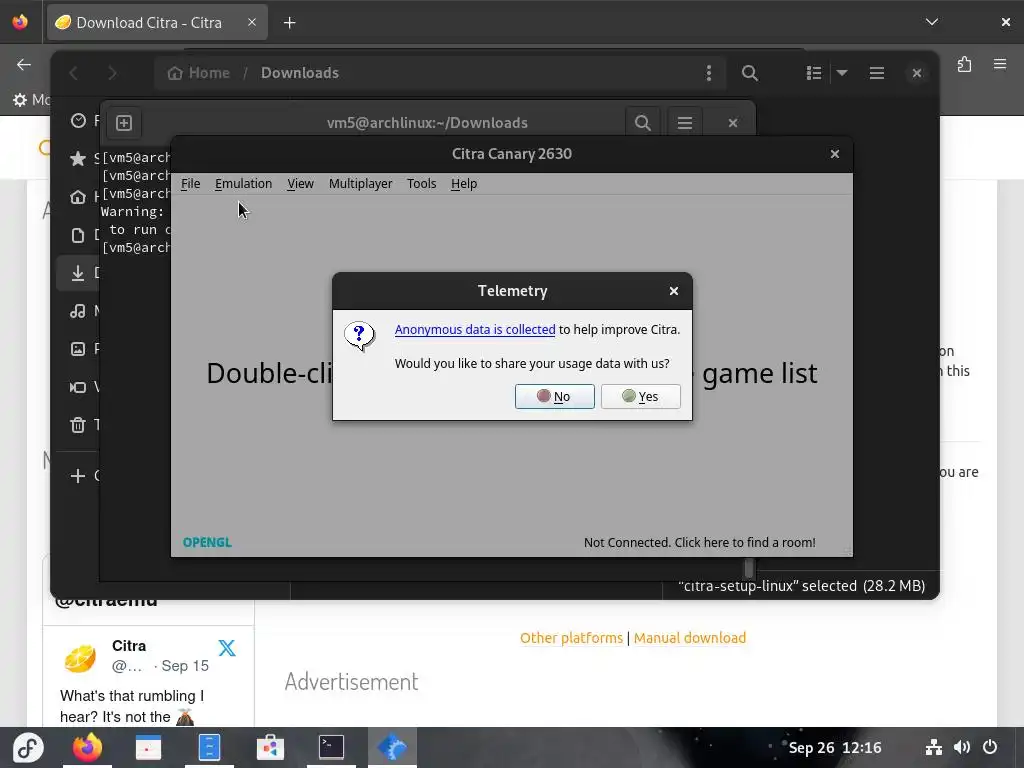Open the Other platforms link
Viewport: 1024px width, 768px height.
(571, 638)
